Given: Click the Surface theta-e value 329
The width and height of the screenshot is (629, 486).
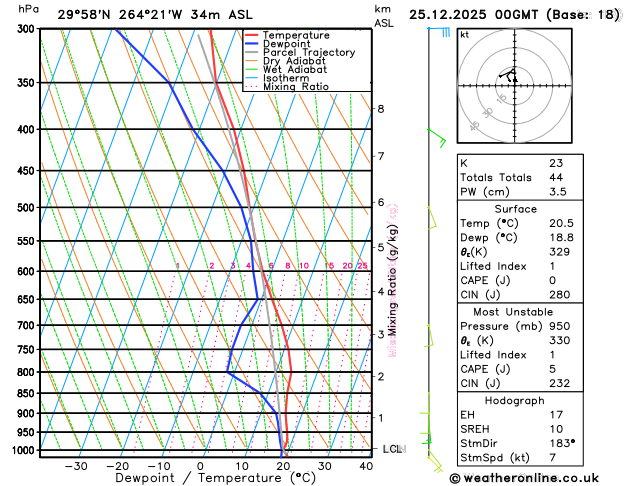Looking at the screenshot, I should click(560, 252).
